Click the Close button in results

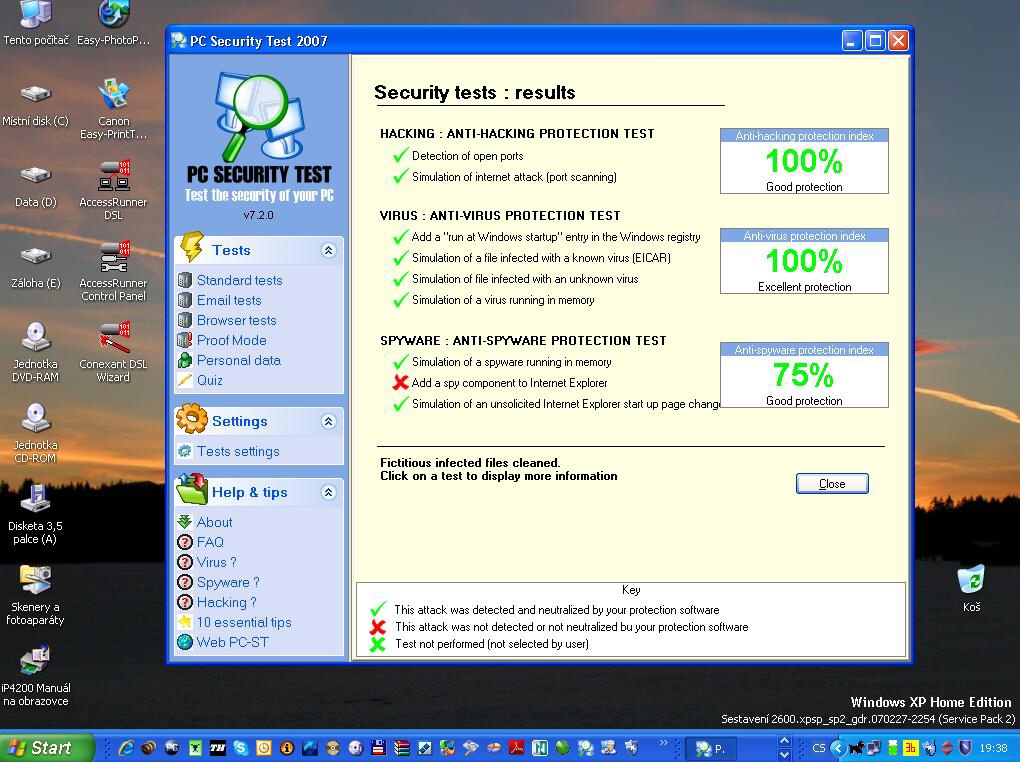click(x=832, y=483)
